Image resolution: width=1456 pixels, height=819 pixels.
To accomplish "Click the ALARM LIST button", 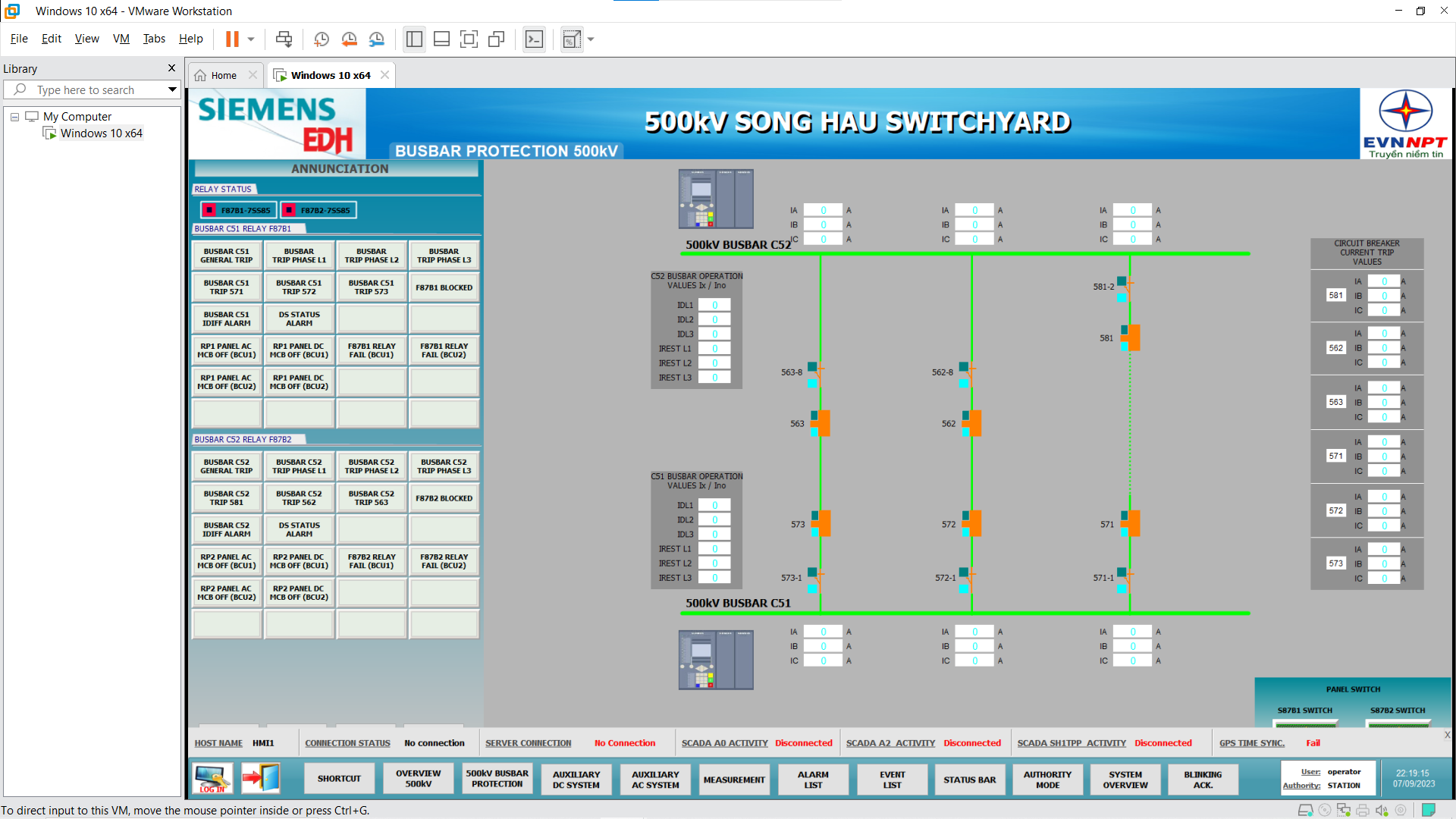I will tap(813, 780).
